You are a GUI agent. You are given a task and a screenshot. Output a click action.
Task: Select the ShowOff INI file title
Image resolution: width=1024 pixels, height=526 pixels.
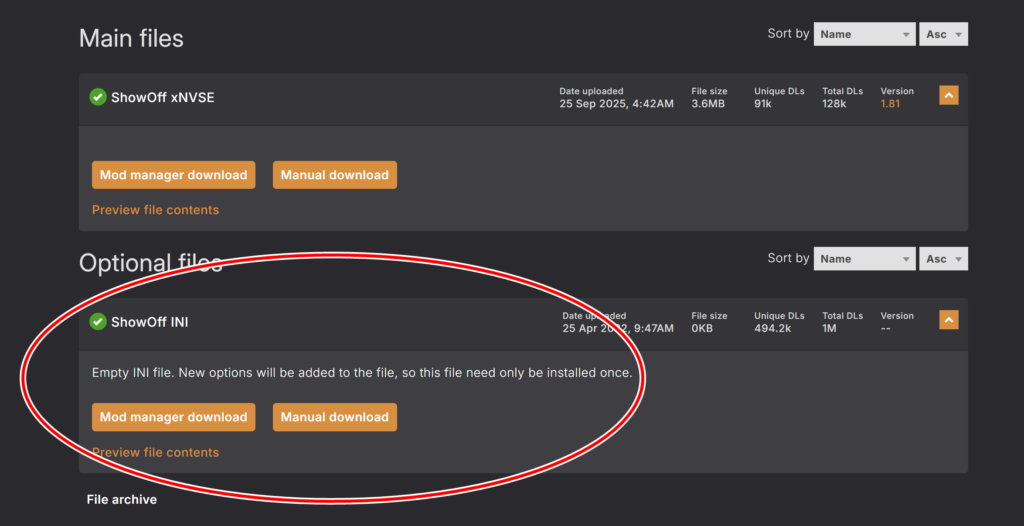click(149, 322)
